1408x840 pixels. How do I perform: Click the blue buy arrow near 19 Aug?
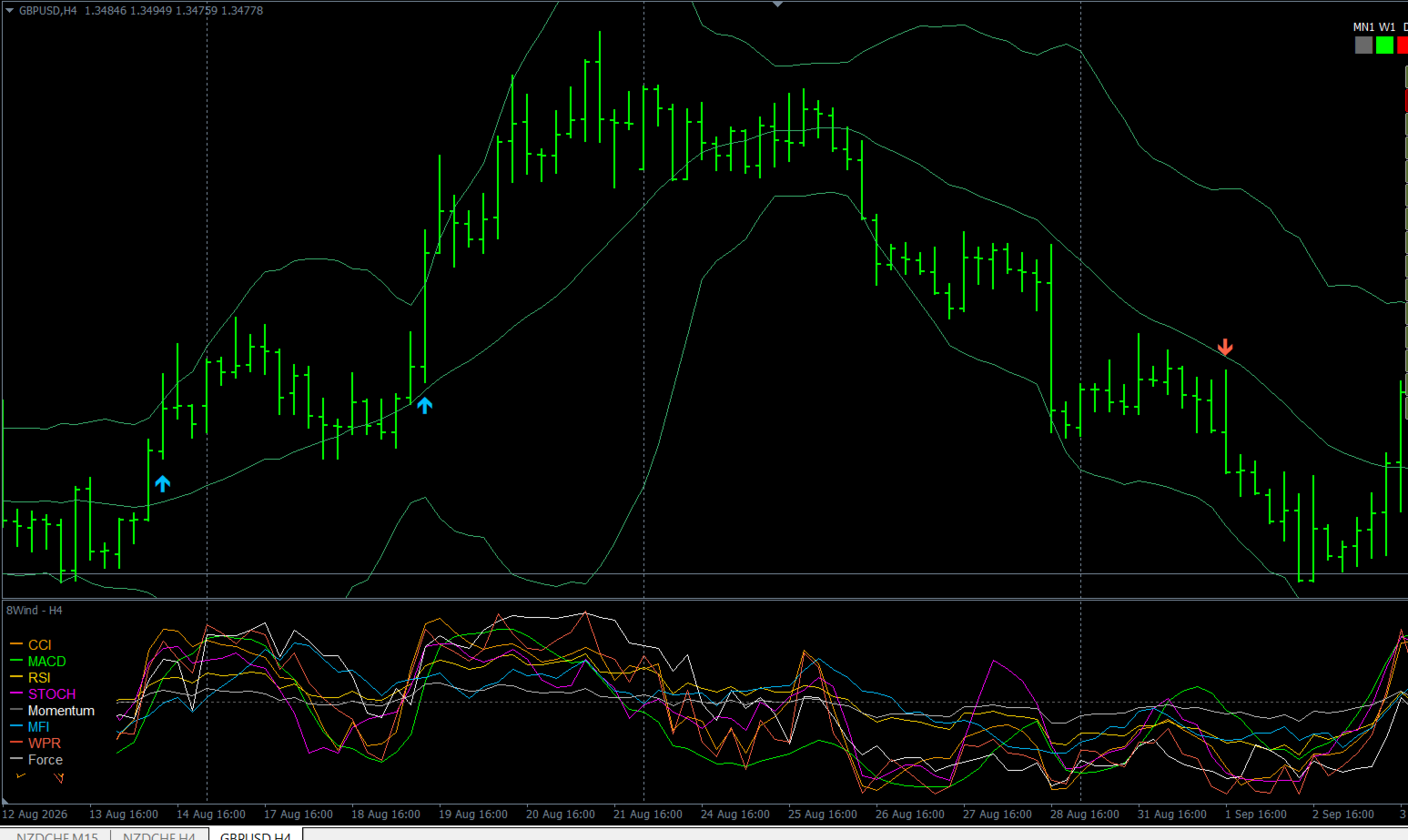424,405
